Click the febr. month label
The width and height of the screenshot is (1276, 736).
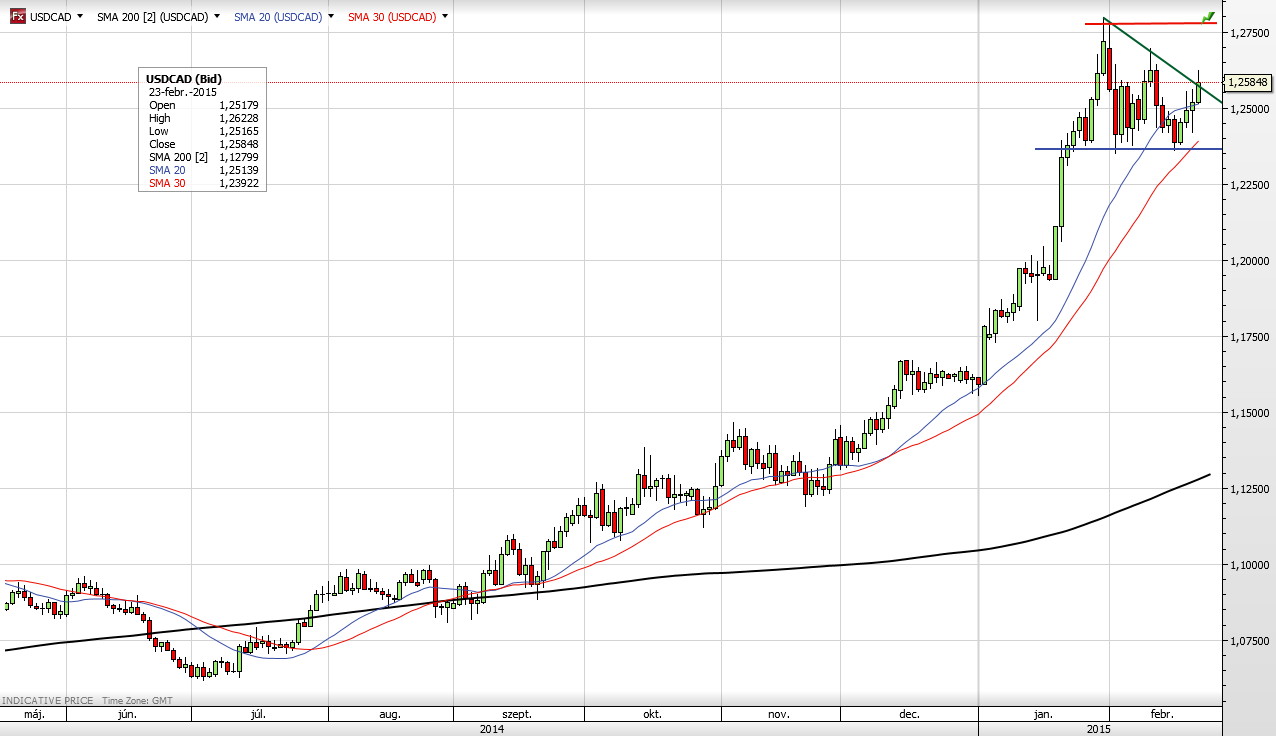pyautogui.click(x=1161, y=715)
